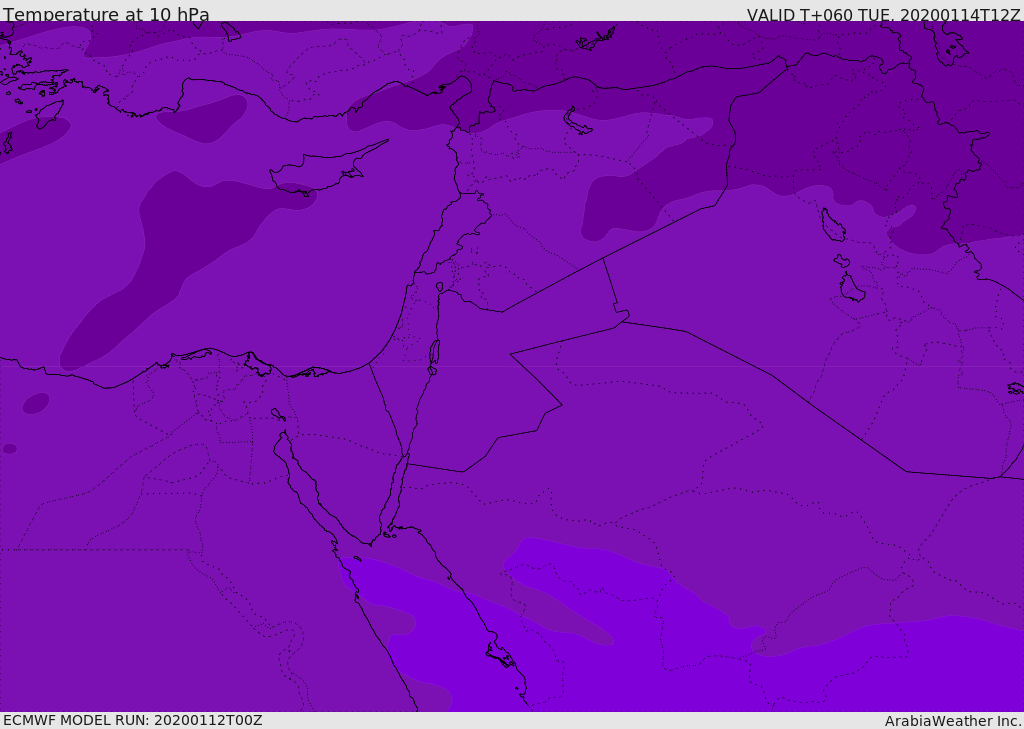Click the 'Temperature at 10 hPa' title text
1024x729 pixels.
[x=106, y=14]
